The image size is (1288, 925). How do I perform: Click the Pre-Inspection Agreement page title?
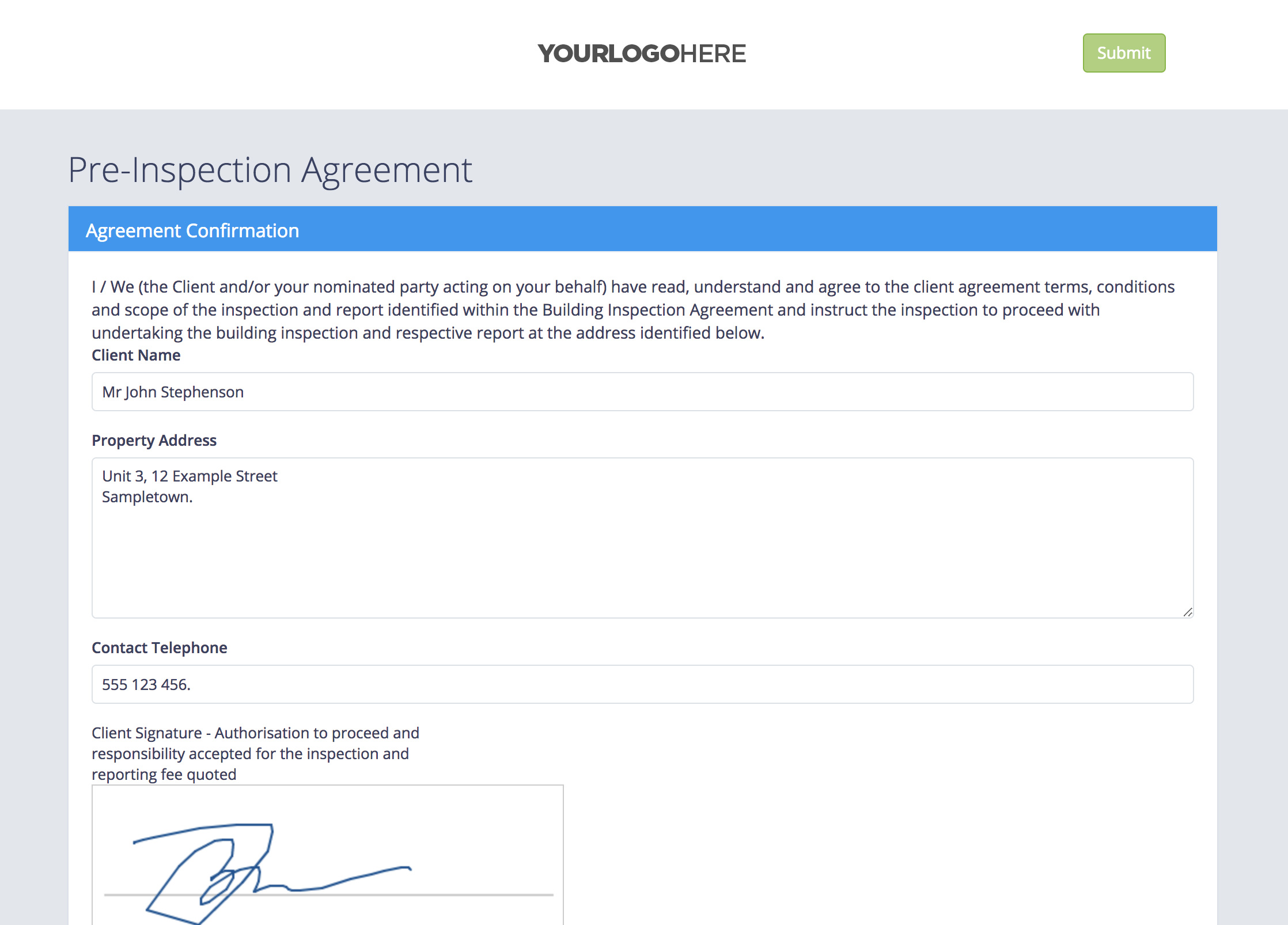pos(270,170)
